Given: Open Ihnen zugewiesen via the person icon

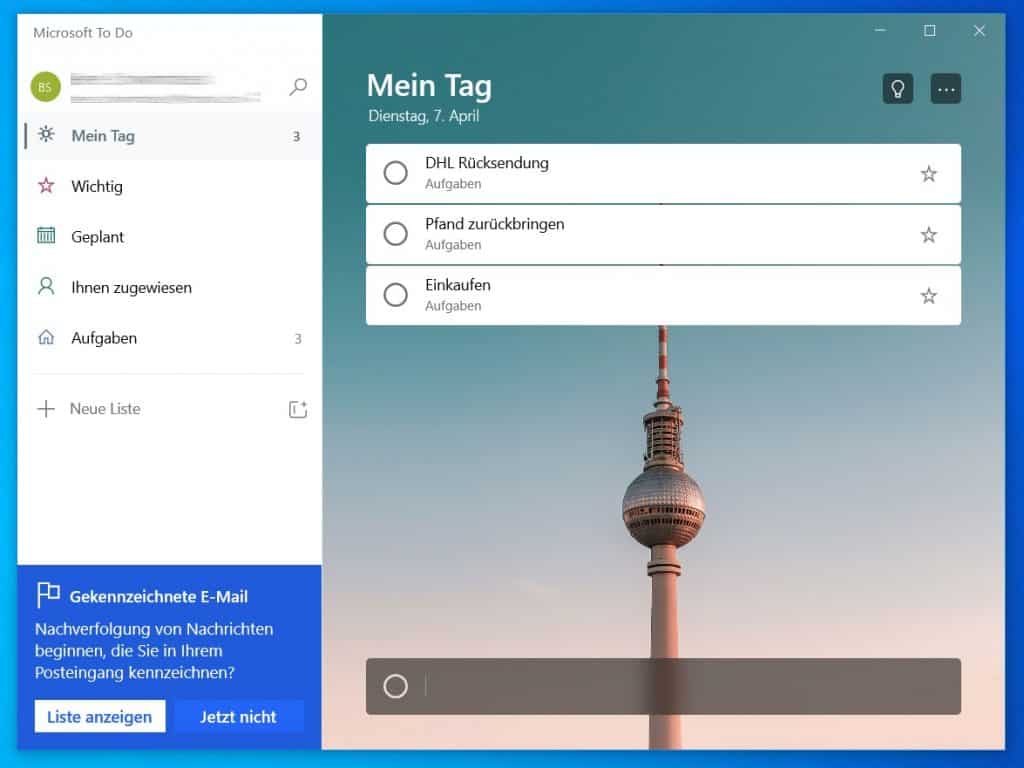Looking at the screenshot, I should 46,287.
